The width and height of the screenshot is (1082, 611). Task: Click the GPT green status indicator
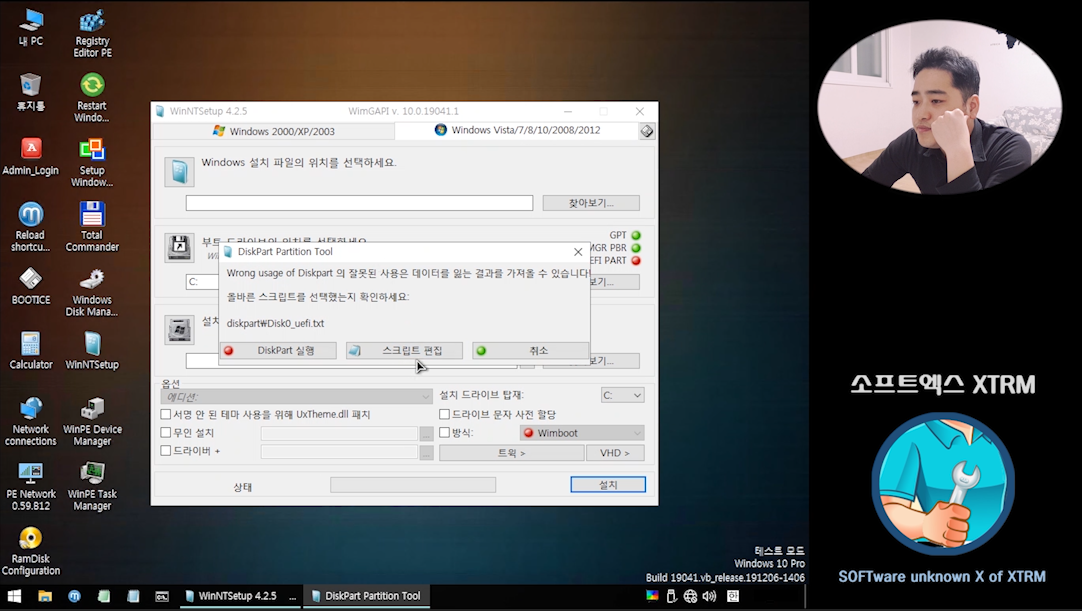point(636,235)
